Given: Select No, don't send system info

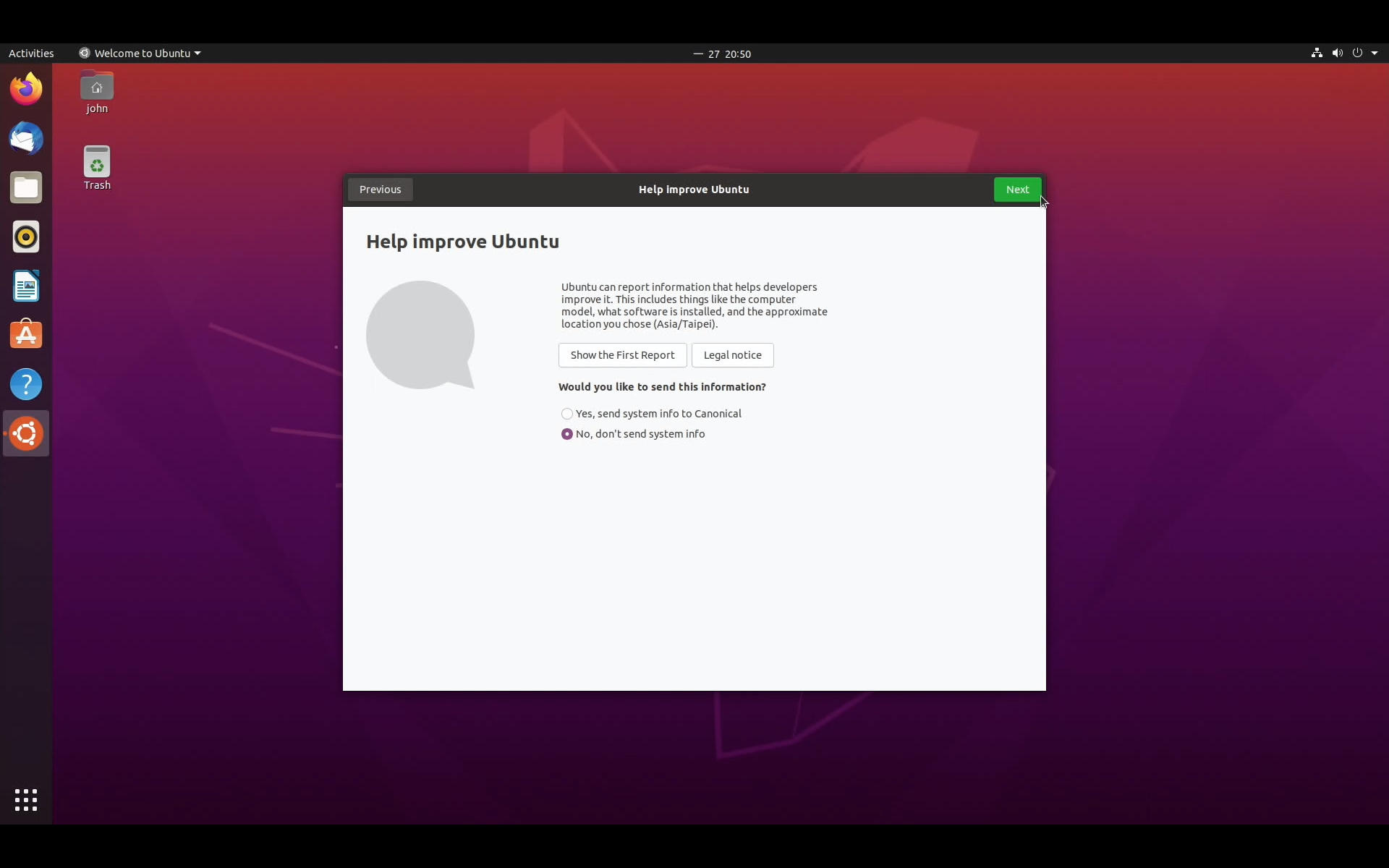Looking at the screenshot, I should (633, 434).
